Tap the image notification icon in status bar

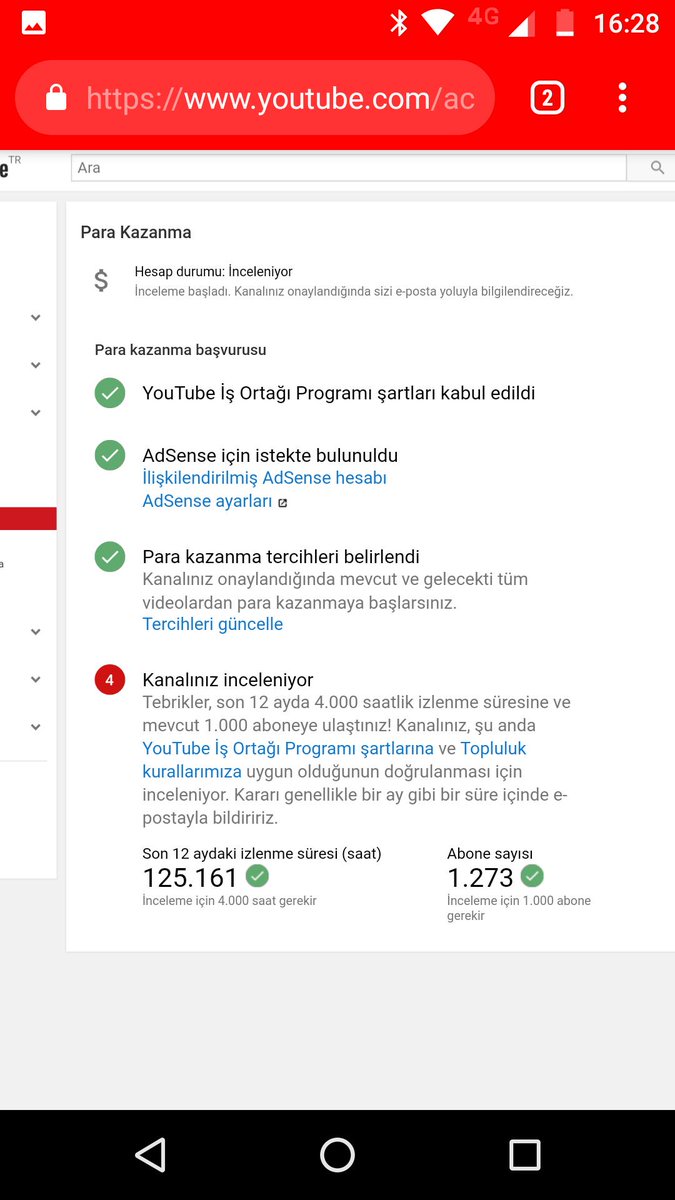tap(33, 23)
